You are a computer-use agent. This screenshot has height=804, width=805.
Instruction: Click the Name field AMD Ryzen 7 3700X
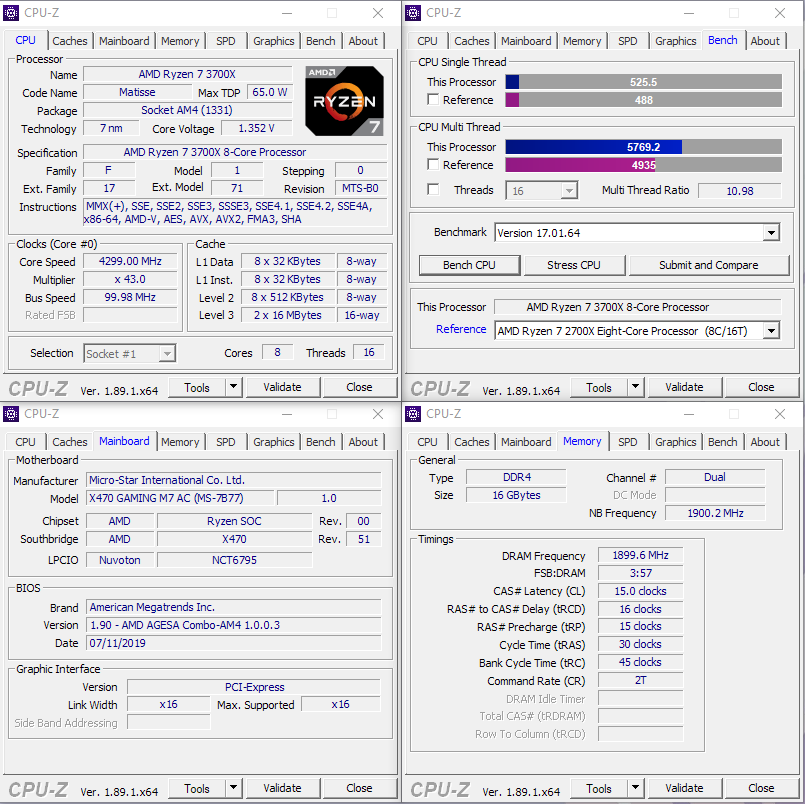coord(187,74)
